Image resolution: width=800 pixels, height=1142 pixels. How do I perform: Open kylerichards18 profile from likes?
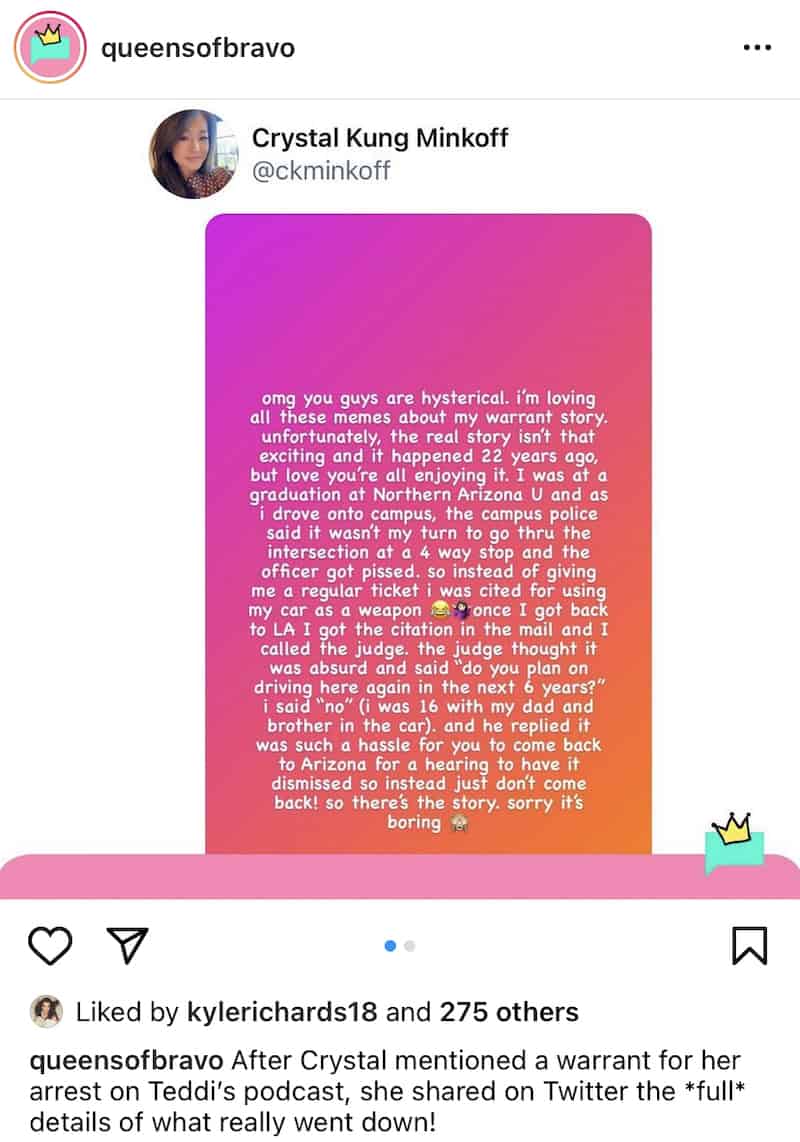tap(282, 1012)
